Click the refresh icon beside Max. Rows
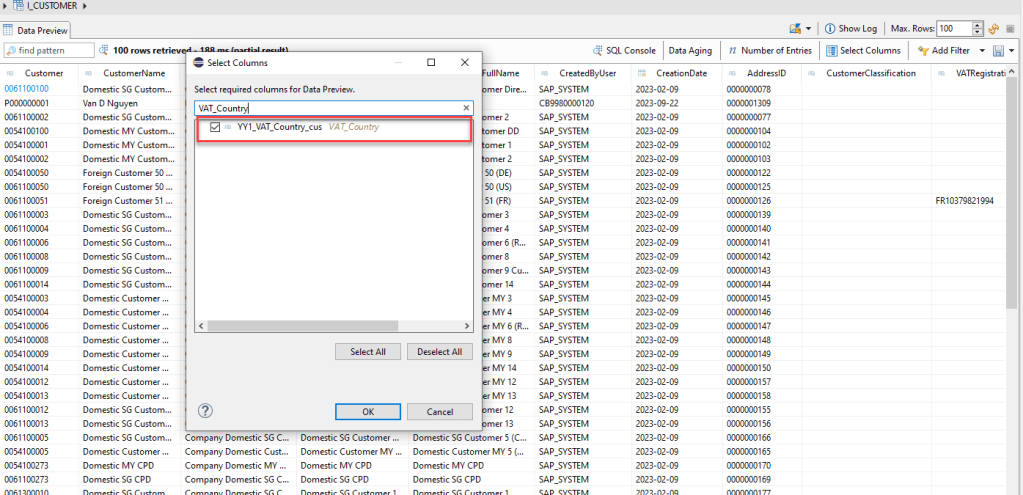Screen dimensions: 1023x495 [x=994, y=29]
